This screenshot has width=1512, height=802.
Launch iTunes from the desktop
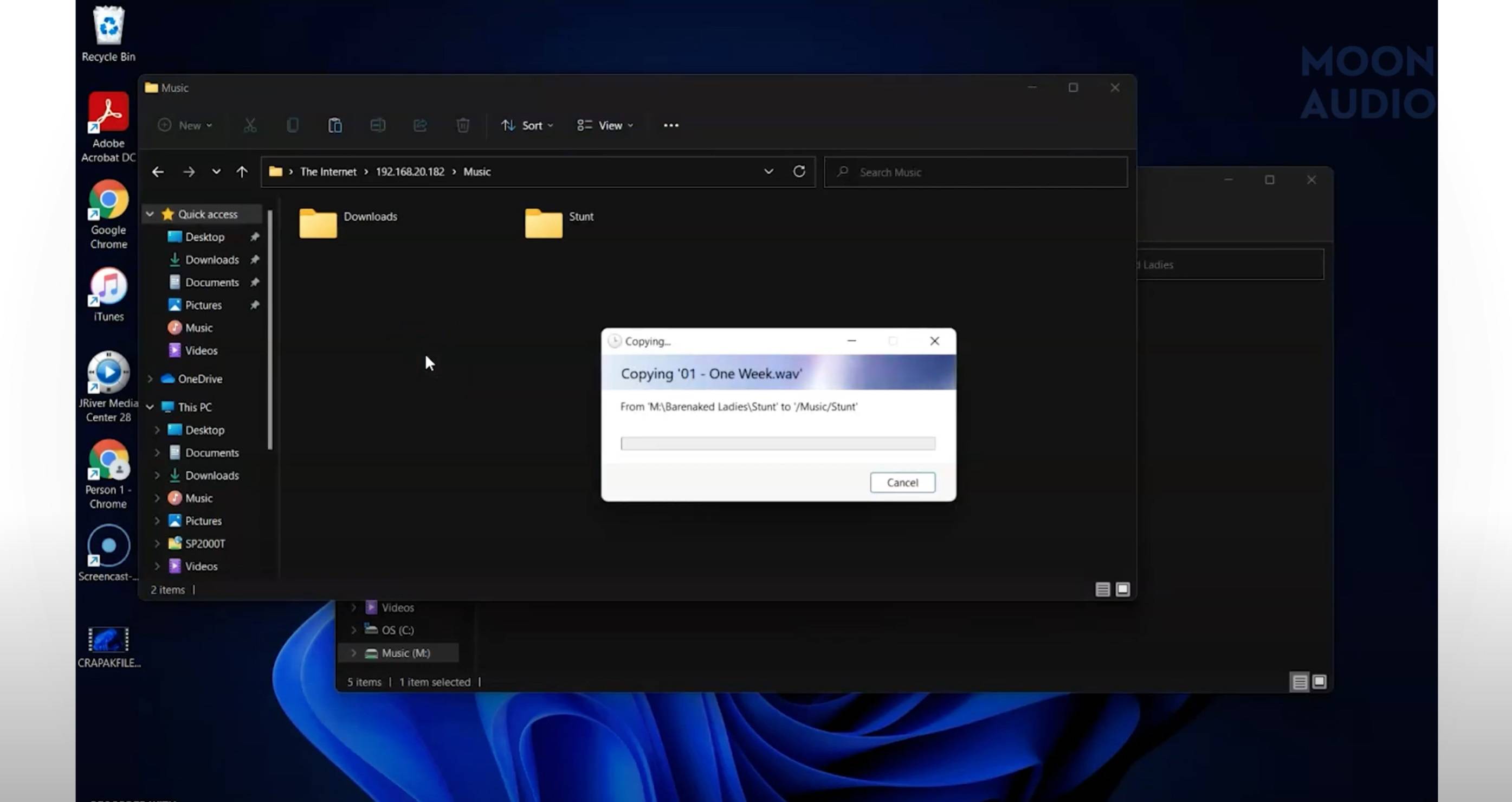tap(108, 295)
